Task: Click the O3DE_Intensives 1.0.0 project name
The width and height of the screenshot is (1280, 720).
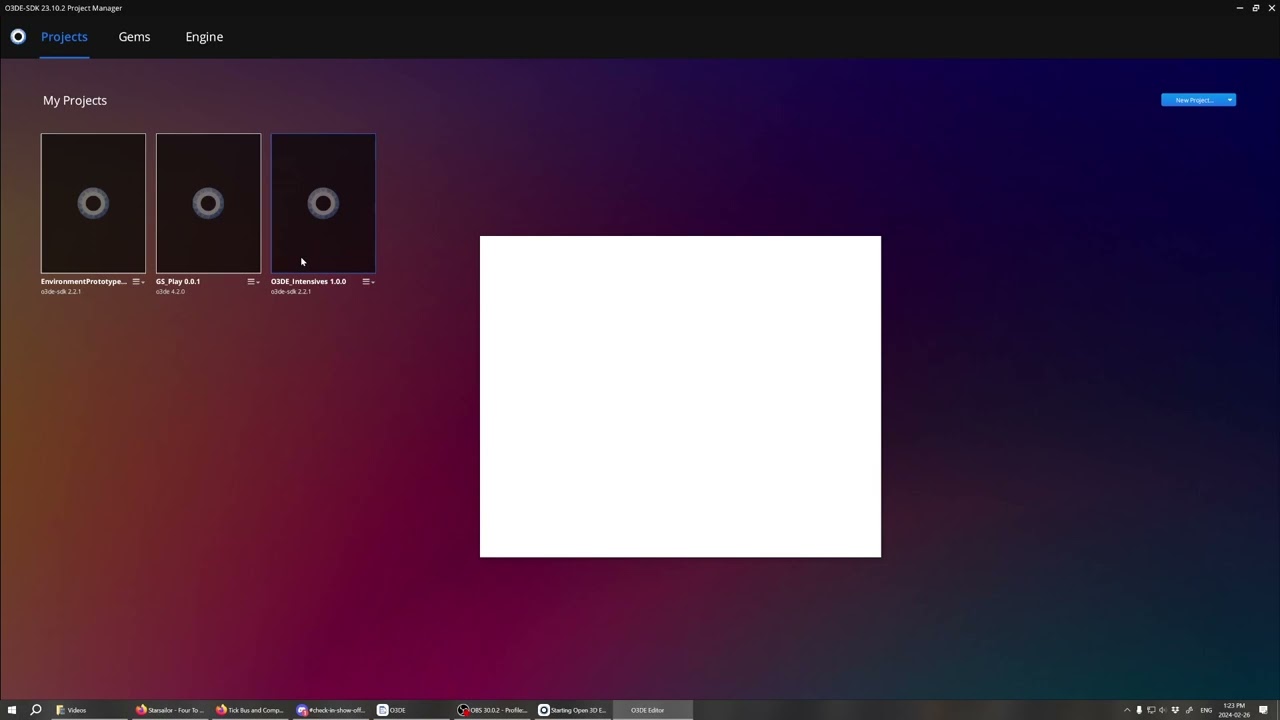Action: 308,282
